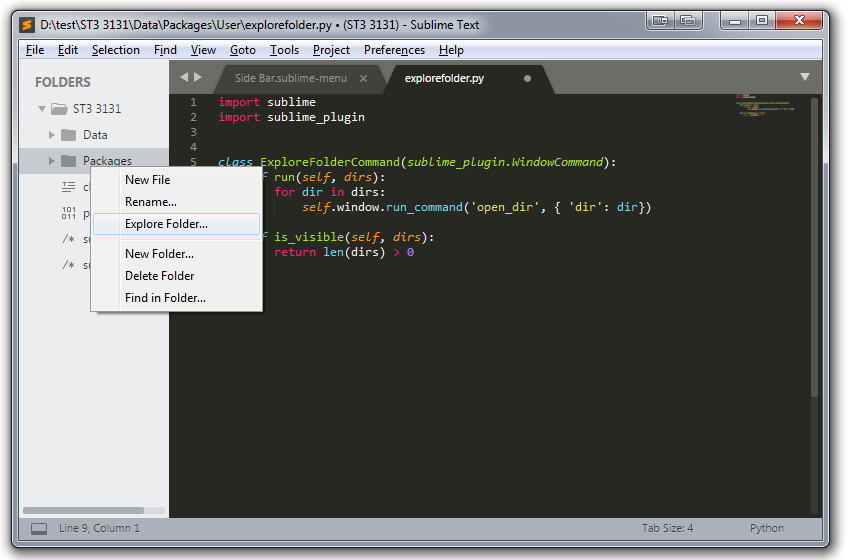Screen dimensions: 849x560
Task: Choose Find in Folder... entry
Action: coord(177,298)
